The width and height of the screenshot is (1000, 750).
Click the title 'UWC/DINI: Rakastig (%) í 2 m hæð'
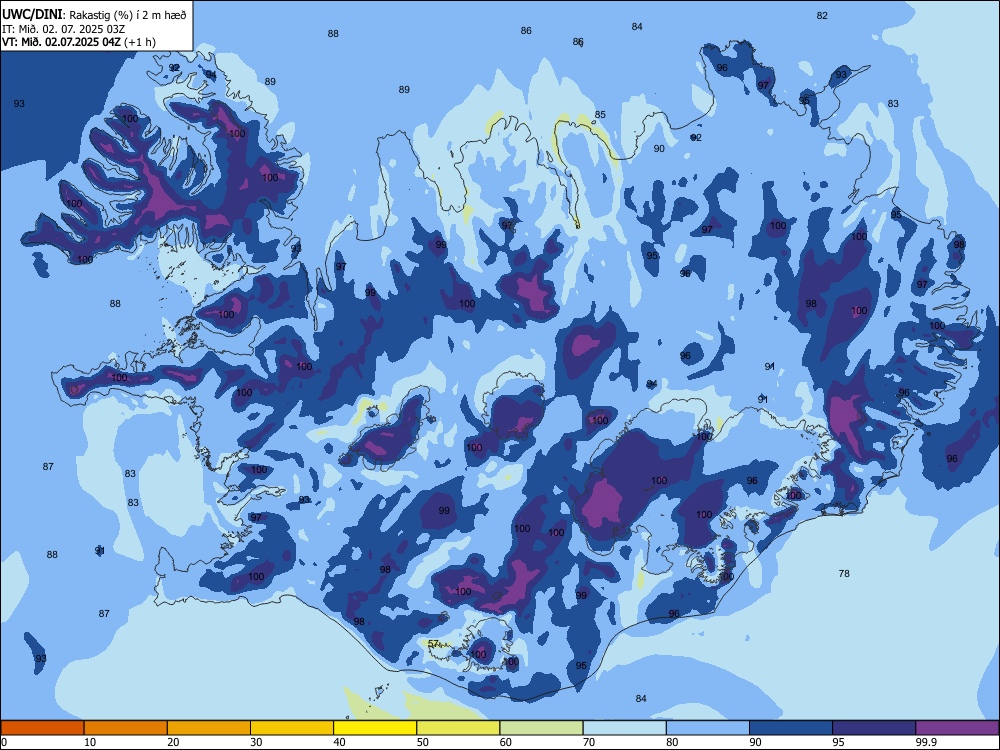click(94, 14)
